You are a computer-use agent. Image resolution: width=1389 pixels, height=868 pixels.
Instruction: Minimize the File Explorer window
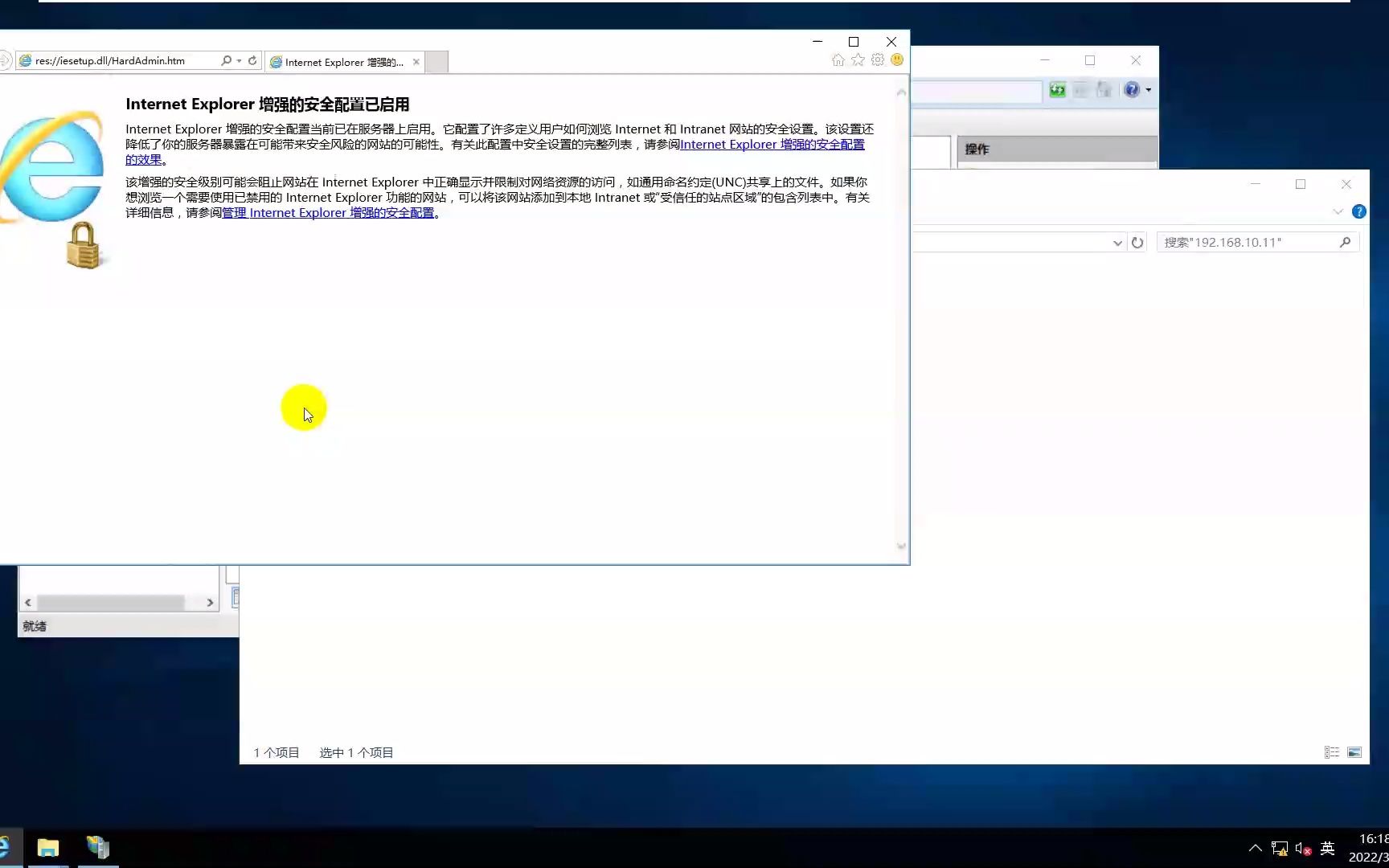coord(1255,184)
